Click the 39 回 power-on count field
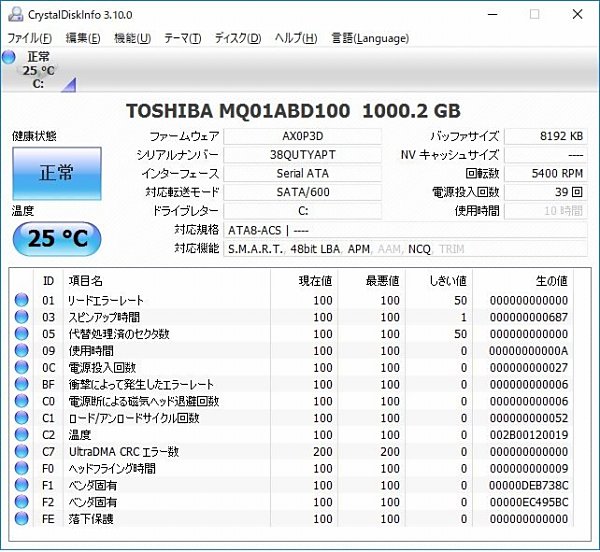 click(x=546, y=192)
